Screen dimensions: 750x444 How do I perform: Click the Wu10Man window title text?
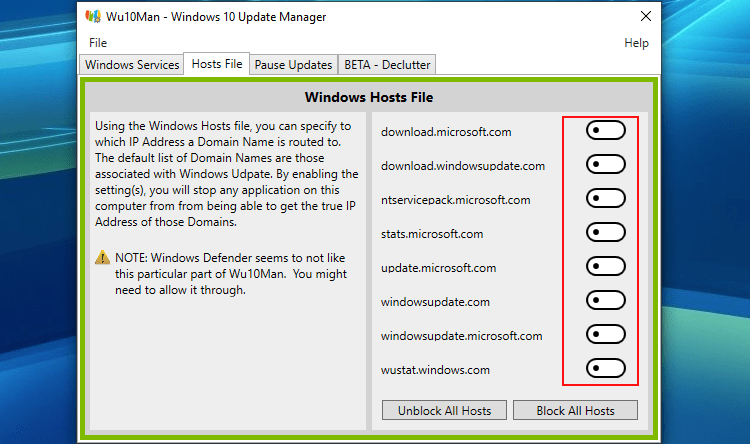click(216, 17)
